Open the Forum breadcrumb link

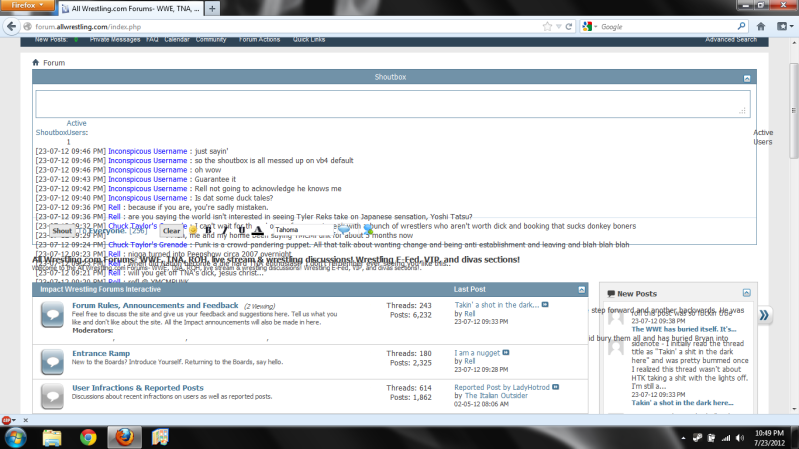(x=54, y=63)
